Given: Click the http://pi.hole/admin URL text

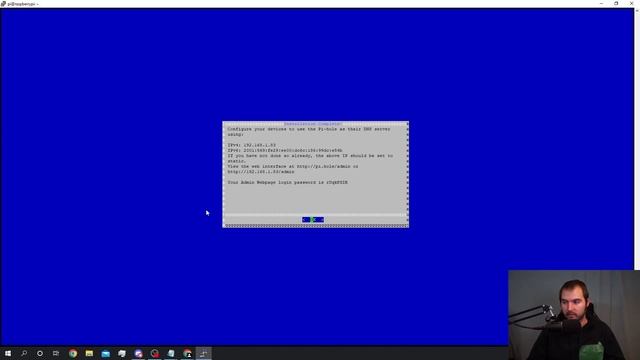Looking at the screenshot, I should pos(324,166).
